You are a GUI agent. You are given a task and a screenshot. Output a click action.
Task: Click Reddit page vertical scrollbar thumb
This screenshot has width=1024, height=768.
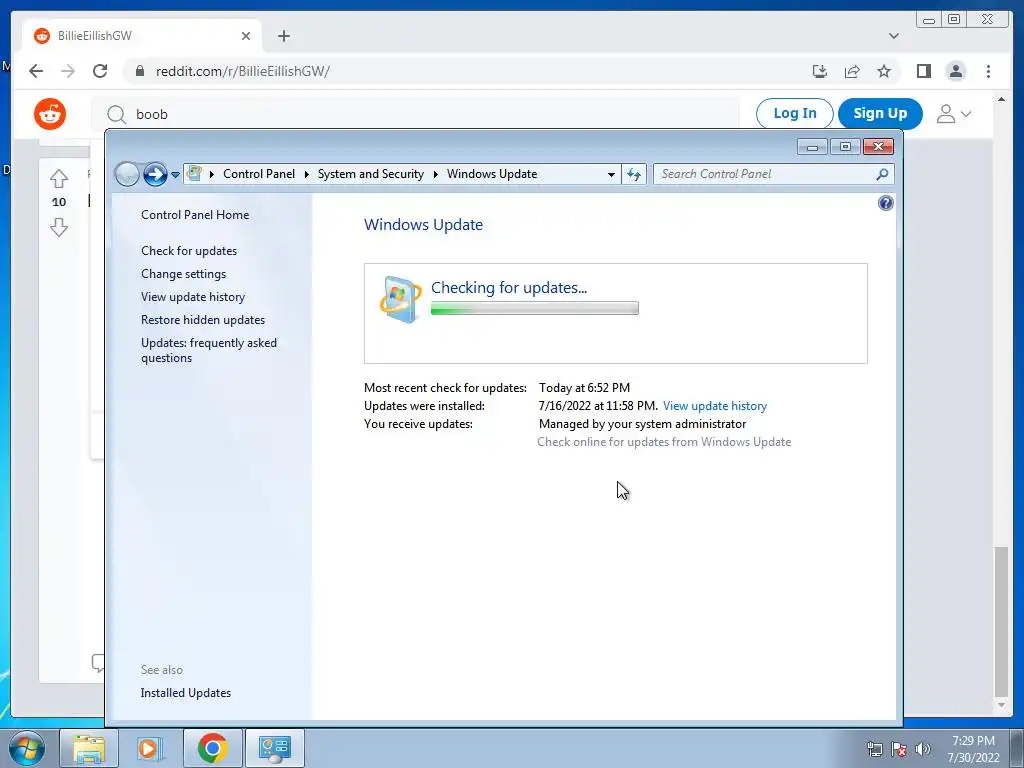[x=1000, y=622]
